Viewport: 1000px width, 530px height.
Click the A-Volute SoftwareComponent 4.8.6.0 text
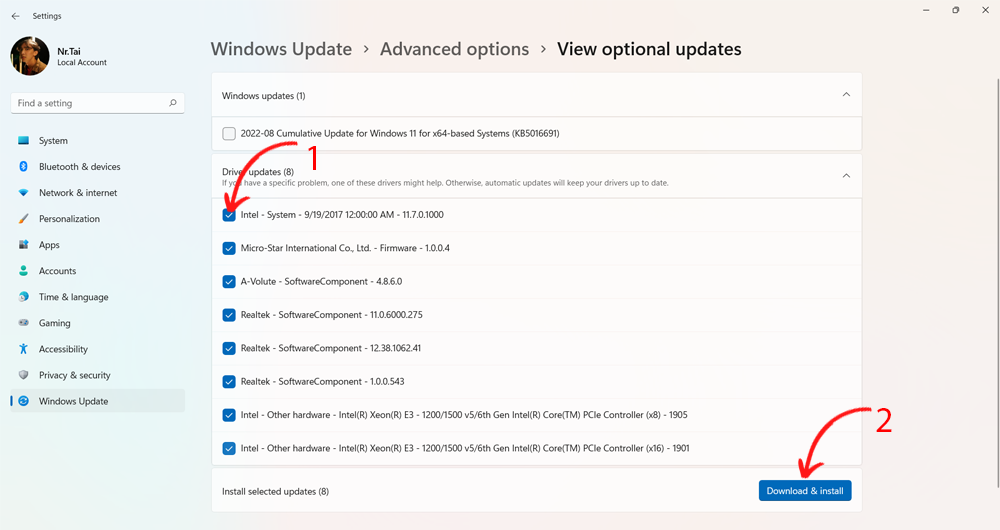321,281
